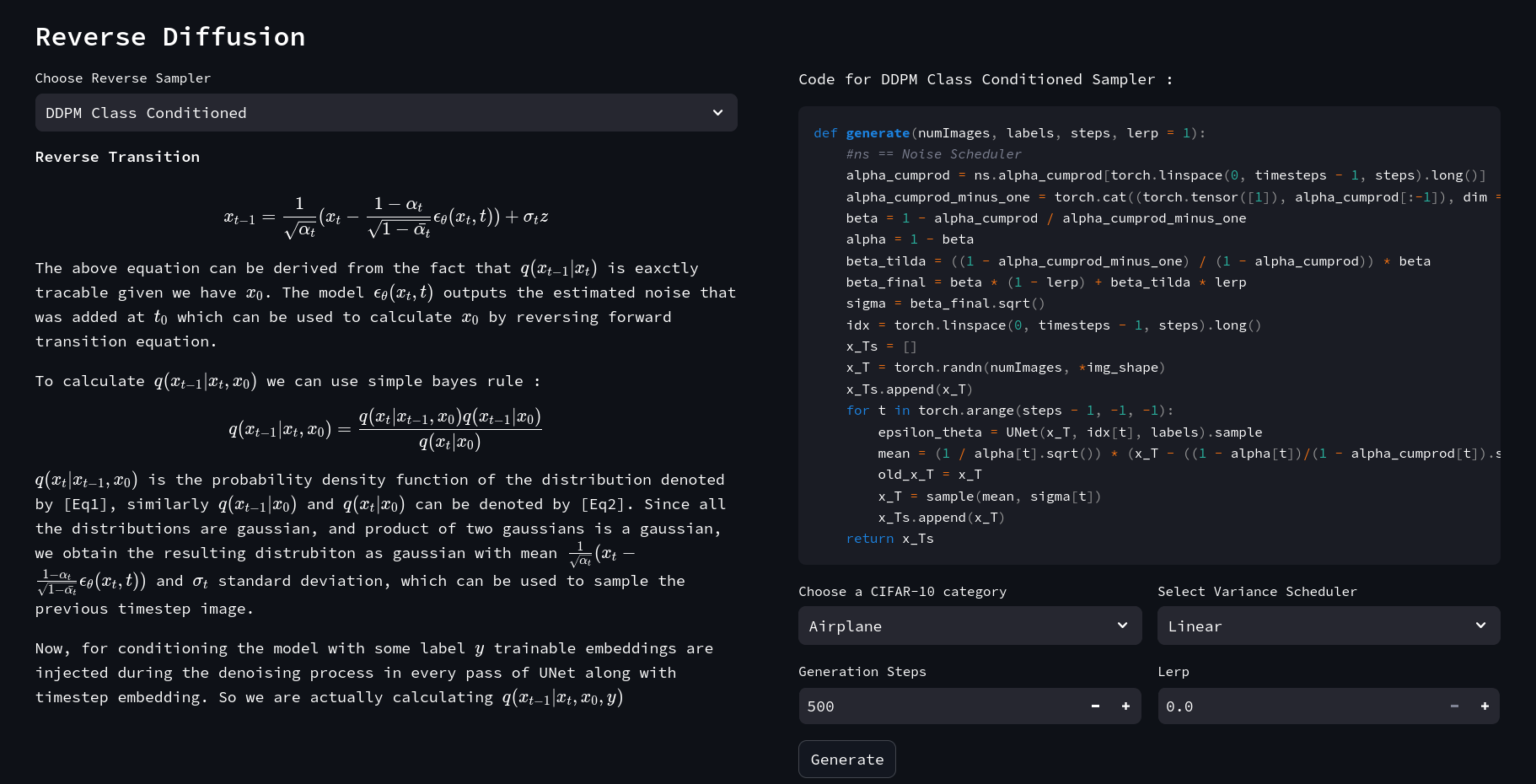Click the 'return x_Ts' line in the code
1536x784 pixels.
click(889, 539)
